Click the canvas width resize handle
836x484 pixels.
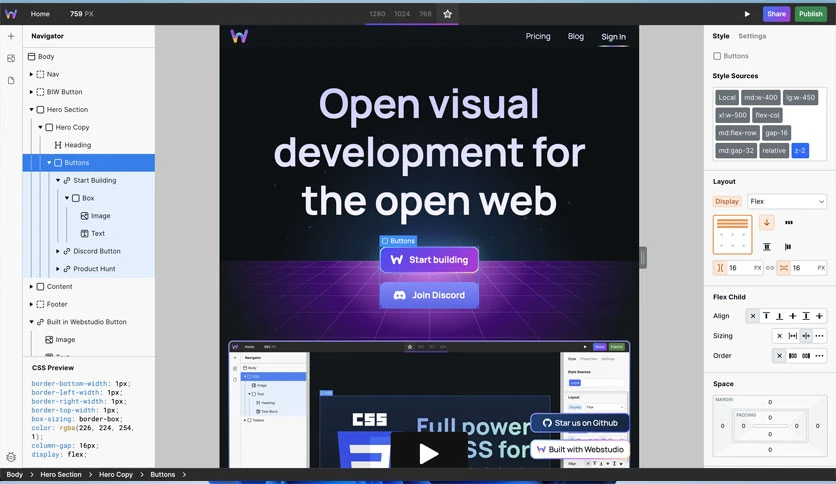point(643,258)
